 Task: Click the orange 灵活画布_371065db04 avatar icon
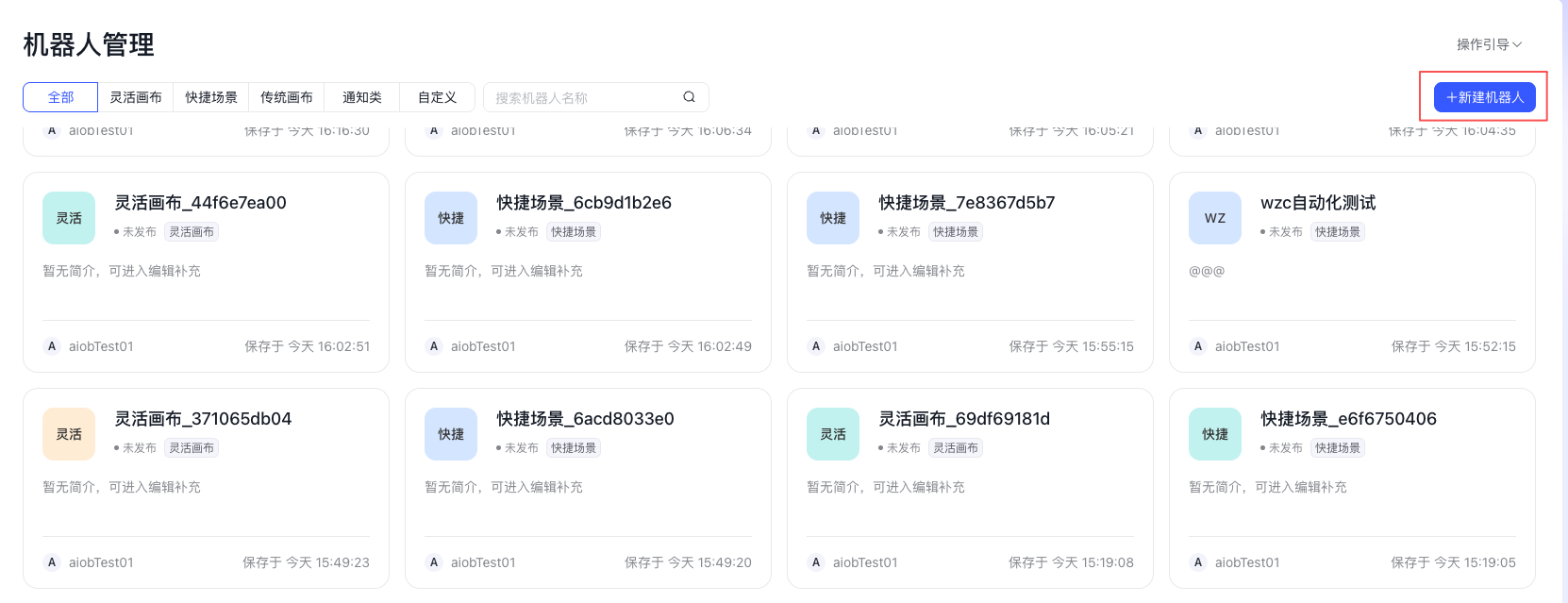(69, 434)
